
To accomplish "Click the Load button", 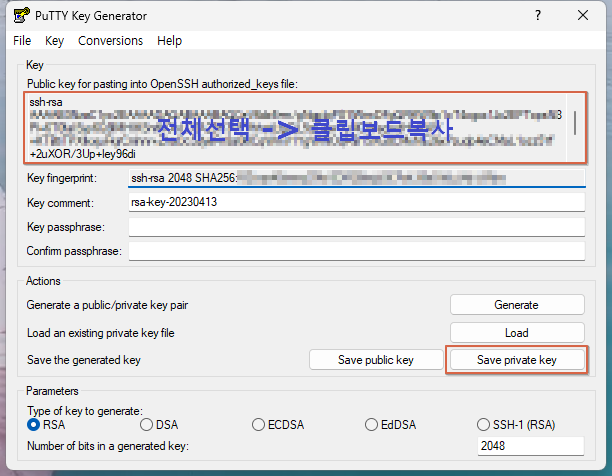I will 517,333.
